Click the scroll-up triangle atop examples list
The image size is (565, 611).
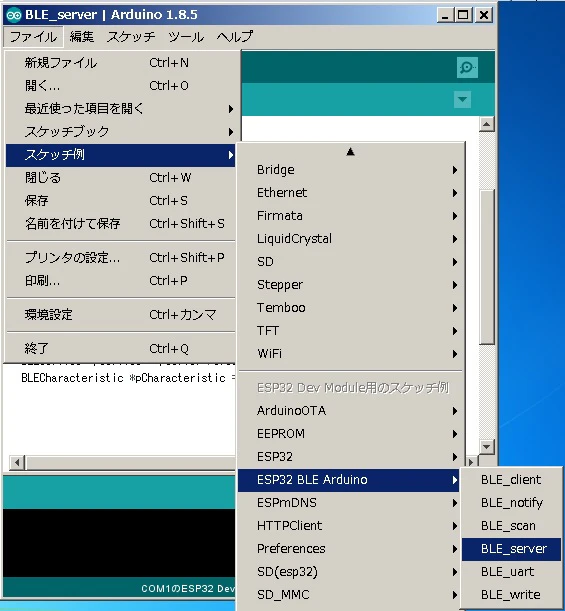coord(350,152)
